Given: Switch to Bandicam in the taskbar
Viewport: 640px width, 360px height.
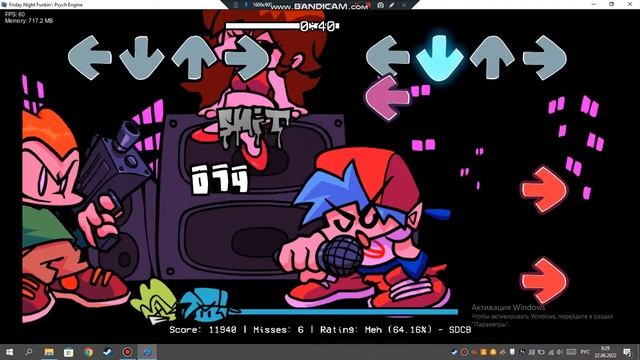Looking at the screenshot, I should pos(127,352).
